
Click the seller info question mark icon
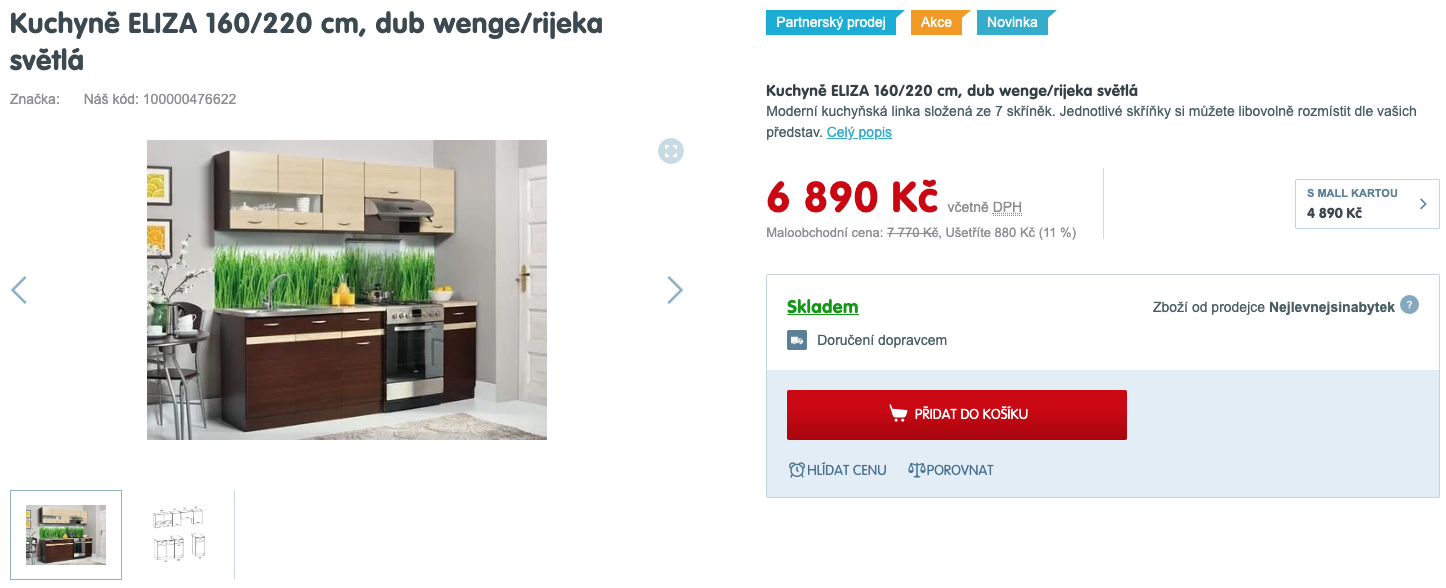[1409, 305]
